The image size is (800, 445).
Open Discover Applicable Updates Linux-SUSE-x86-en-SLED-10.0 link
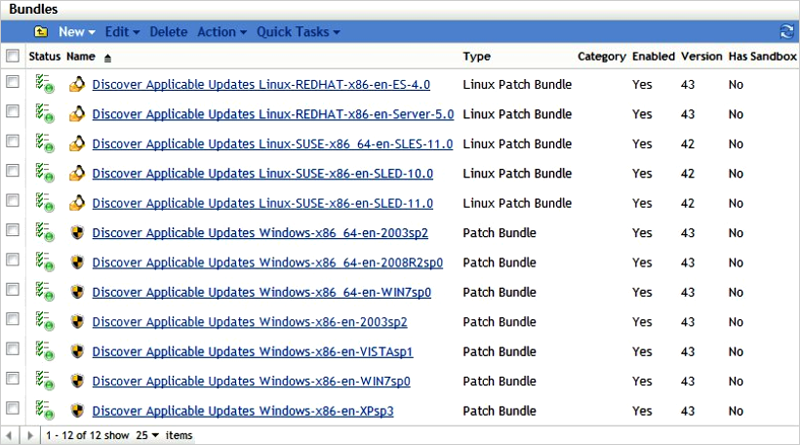point(262,173)
